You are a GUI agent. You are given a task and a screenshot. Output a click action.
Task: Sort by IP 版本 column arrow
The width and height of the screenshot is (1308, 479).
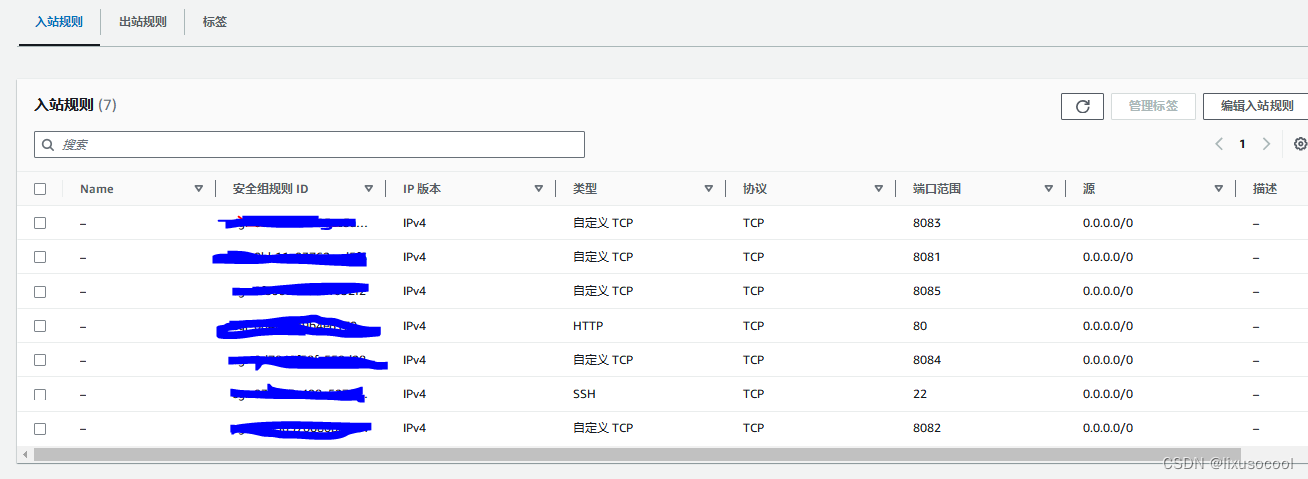click(x=538, y=189)
